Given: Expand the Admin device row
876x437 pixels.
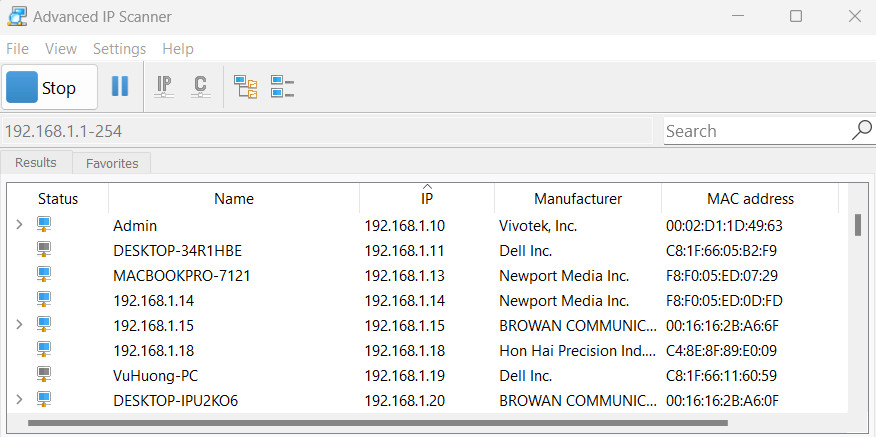Looking at the screenshot, I should tap(20, 225).
